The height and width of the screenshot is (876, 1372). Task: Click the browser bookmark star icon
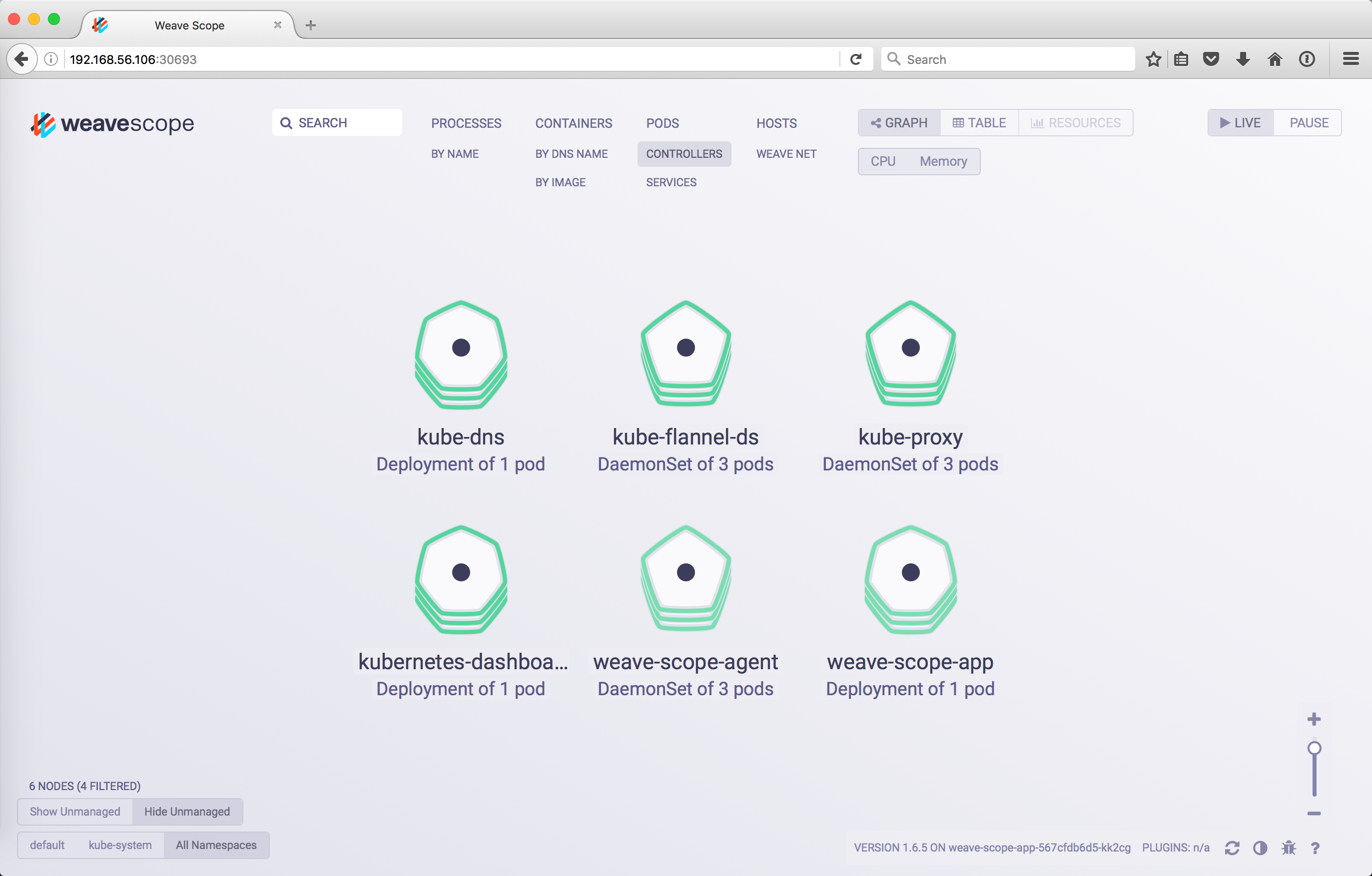(1153, 59)
